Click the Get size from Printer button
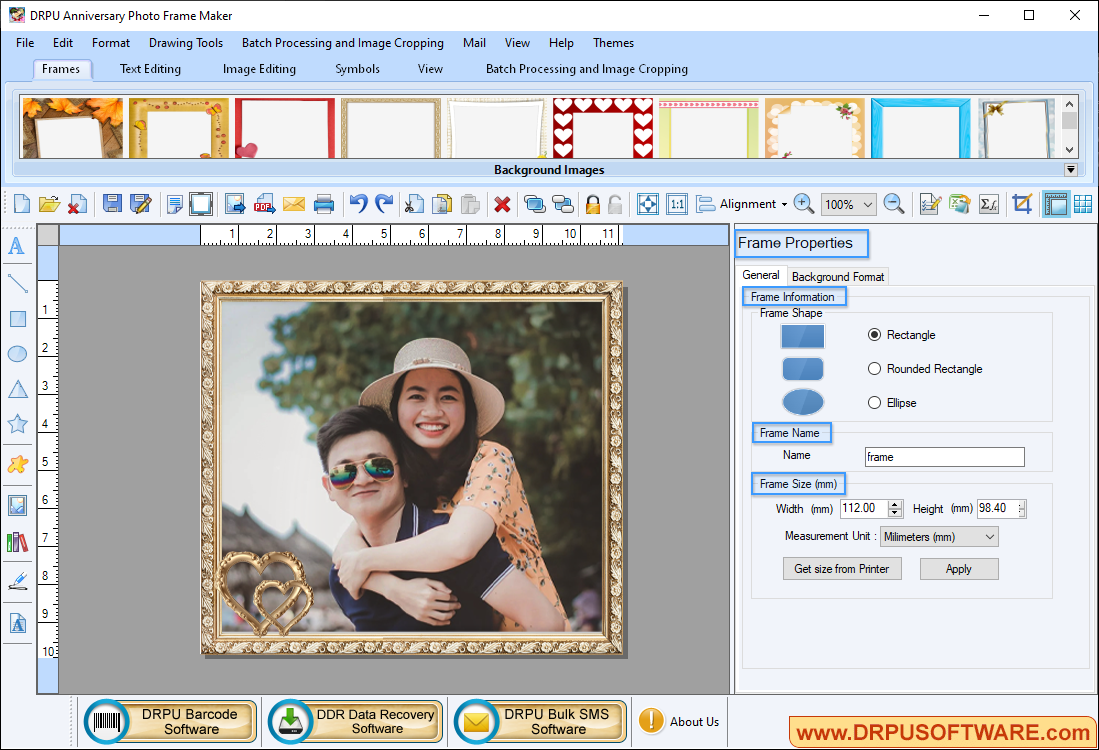The height and width of the screenshot is (750, 1099). coord(841,569)
